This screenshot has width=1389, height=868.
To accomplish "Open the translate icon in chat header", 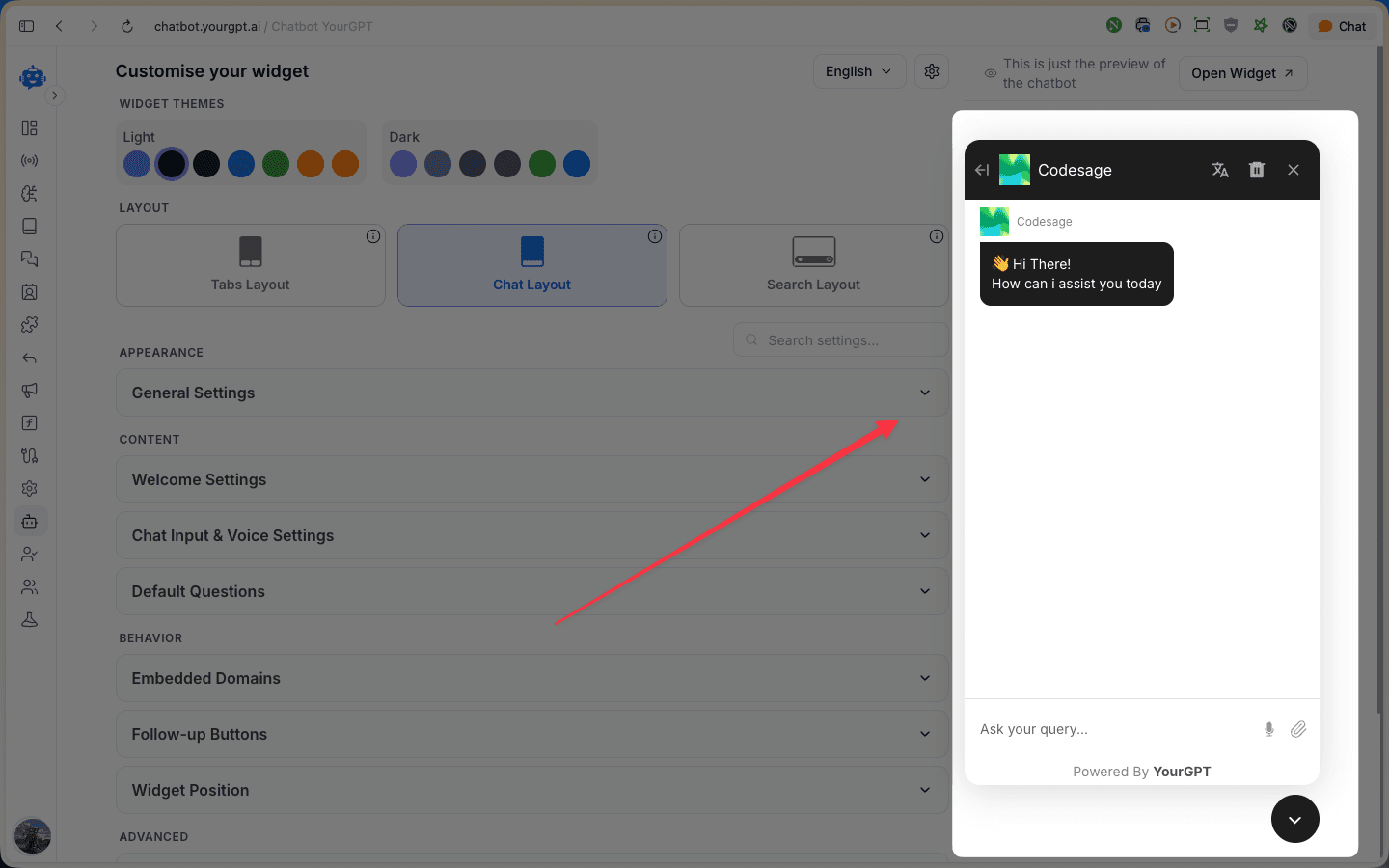I will pos(1219,170).
